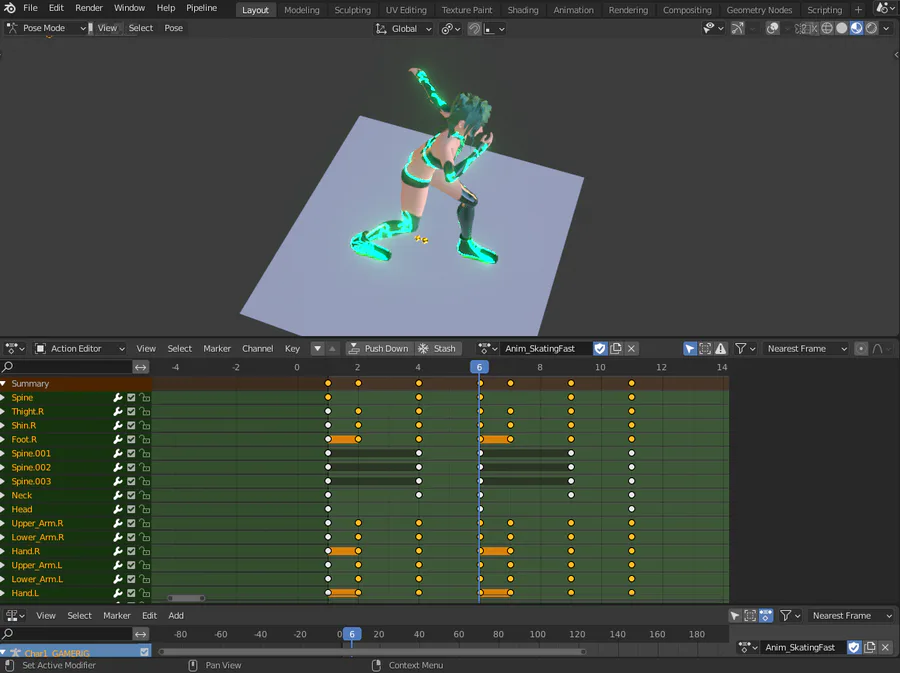The height and width of the screenshot is (673, 900).
Task: Click the Anim_SkatingFast name field in Action Editor
Action: coord(545,348)
